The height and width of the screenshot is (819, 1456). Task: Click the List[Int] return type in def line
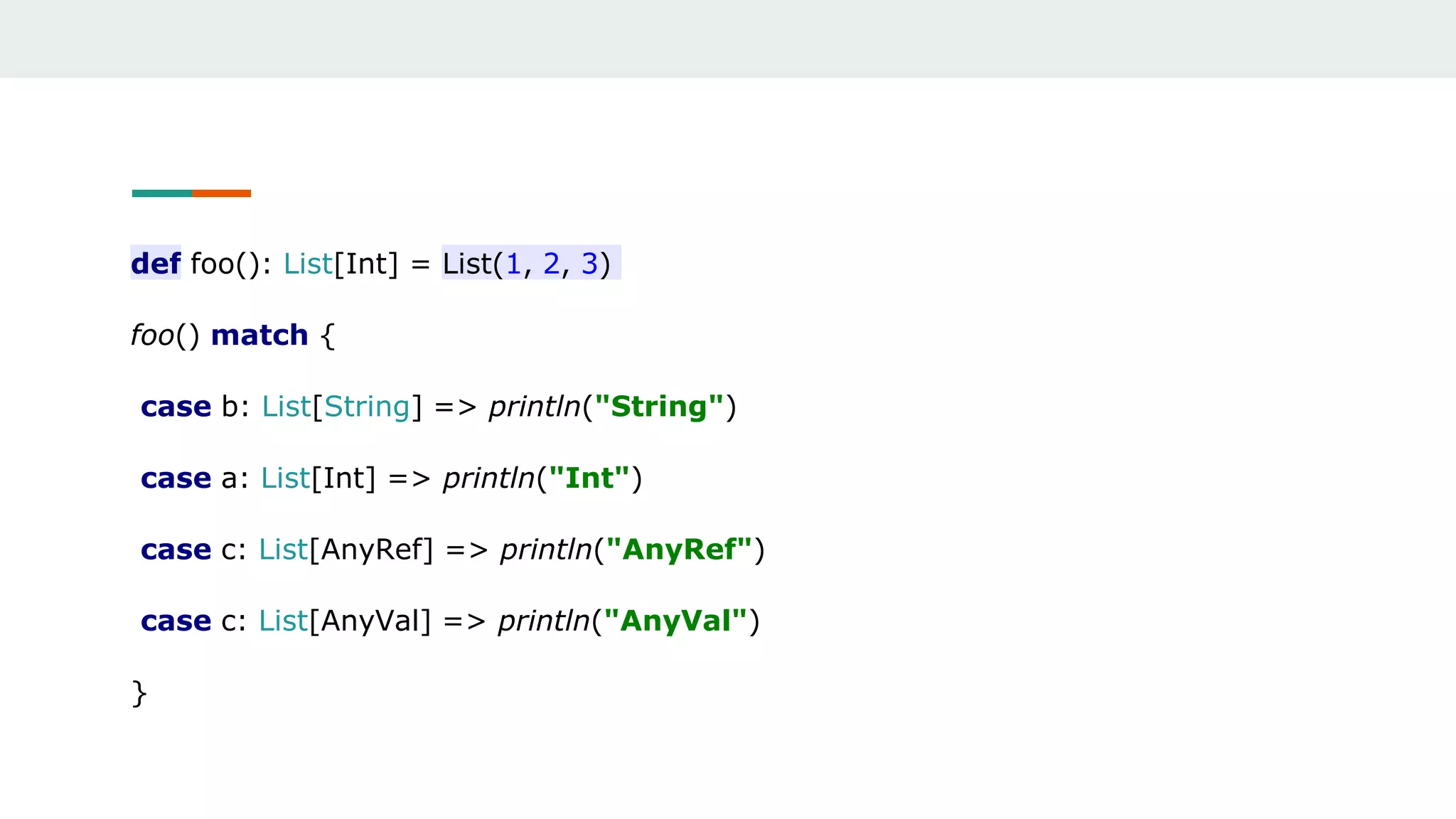click(341, 264)
